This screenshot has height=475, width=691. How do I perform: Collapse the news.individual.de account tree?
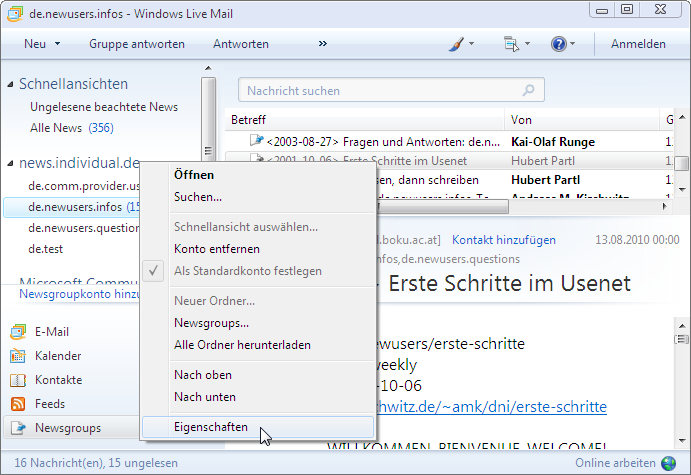[x=10, y=163]
